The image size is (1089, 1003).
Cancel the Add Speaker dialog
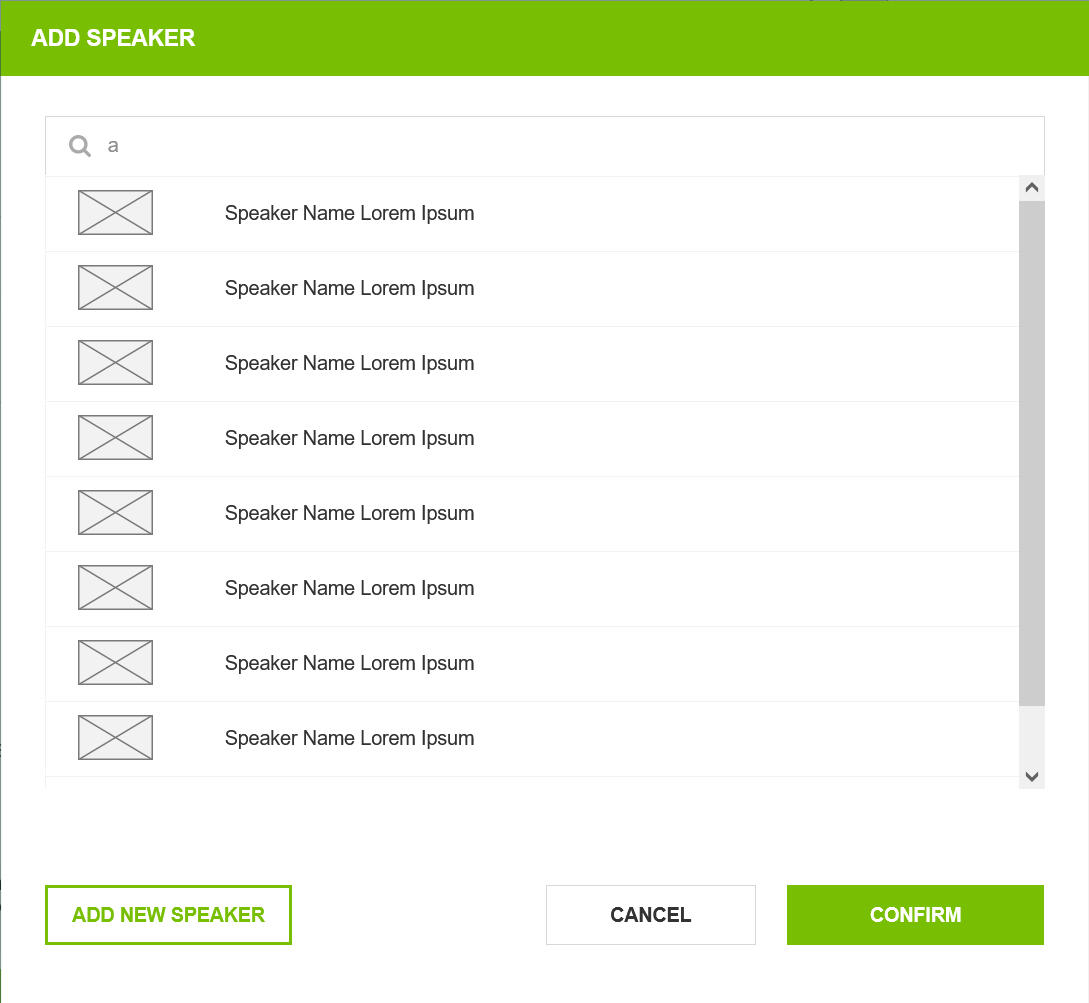[x=650, y=915]
